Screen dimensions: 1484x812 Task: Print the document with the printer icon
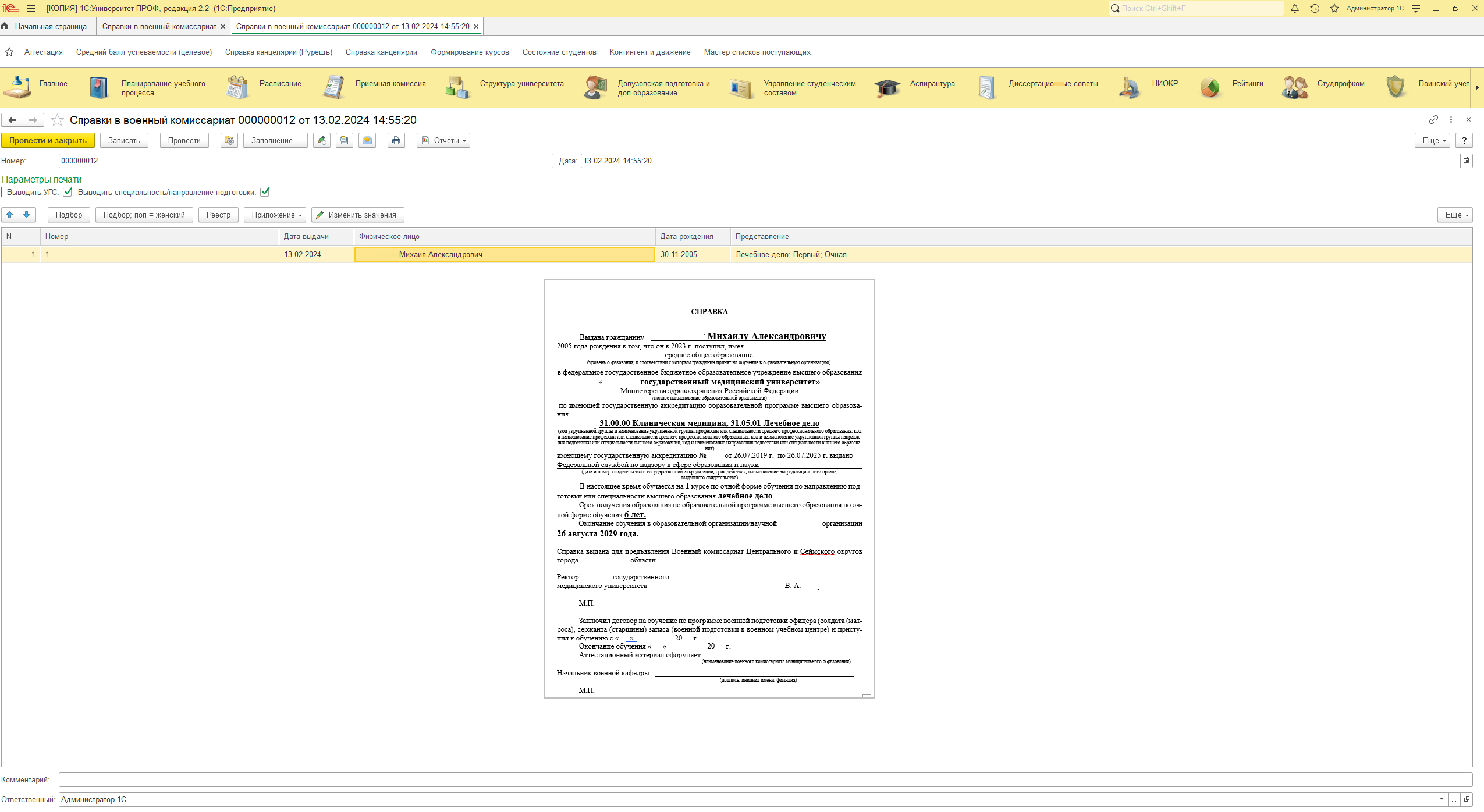[396, 140]
